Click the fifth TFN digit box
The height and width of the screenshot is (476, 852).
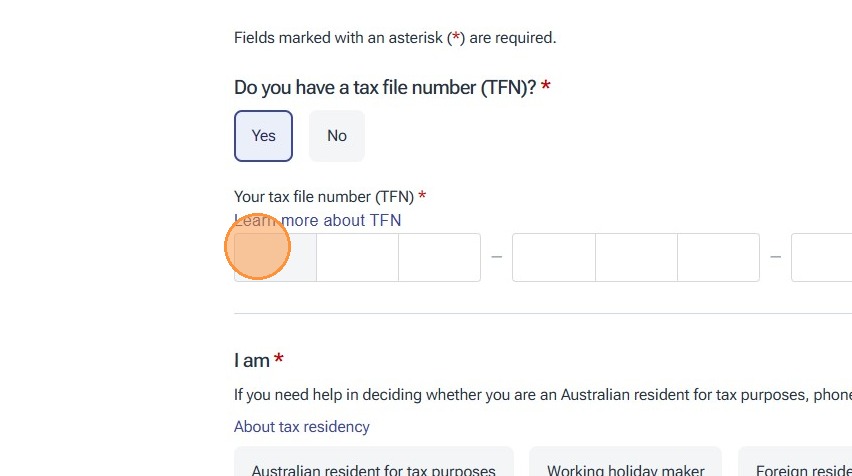[x=636, y=257]
